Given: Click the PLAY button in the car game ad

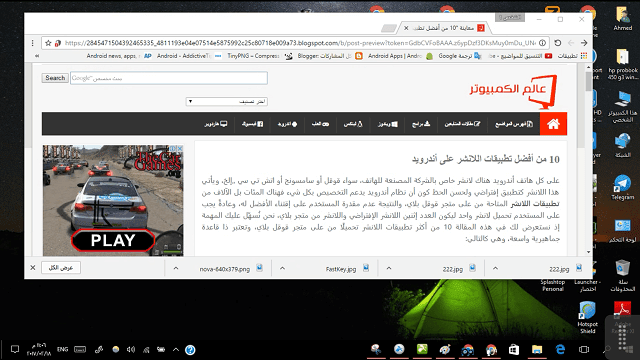Looking at the screenshot, I should (x=113, y=240).
